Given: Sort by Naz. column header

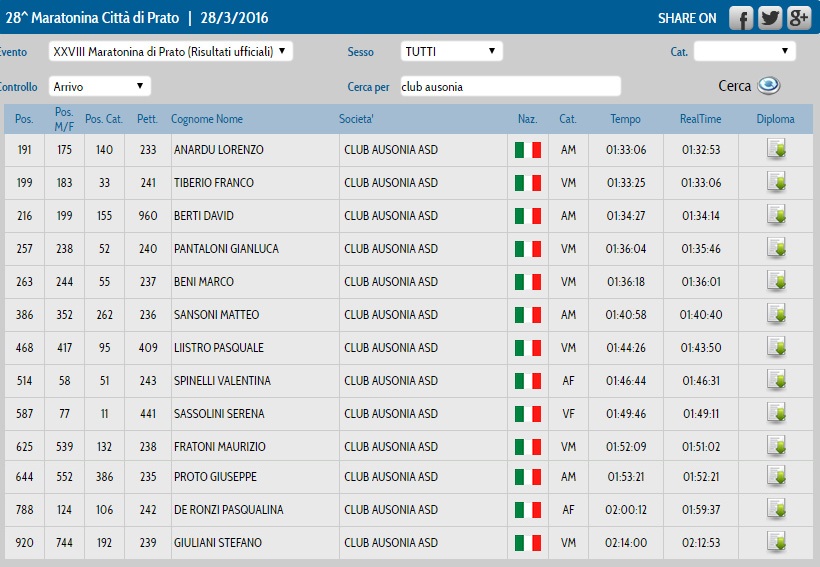Looking at the screenshot, I should [528, 119].
